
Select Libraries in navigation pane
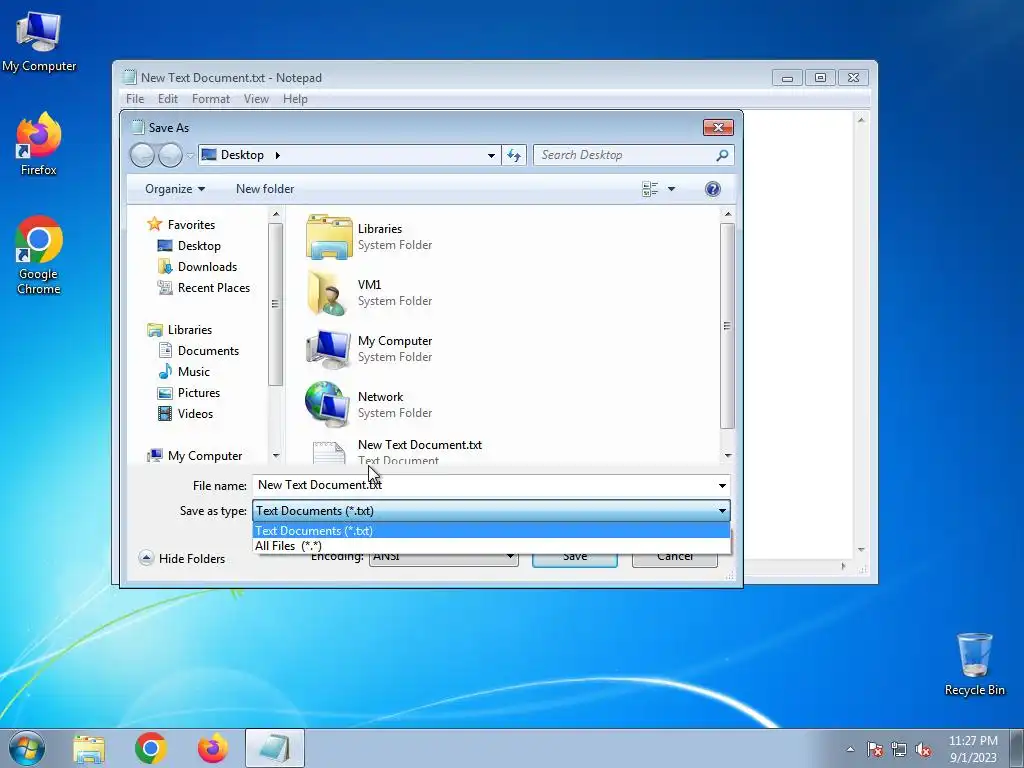(180, 330)
